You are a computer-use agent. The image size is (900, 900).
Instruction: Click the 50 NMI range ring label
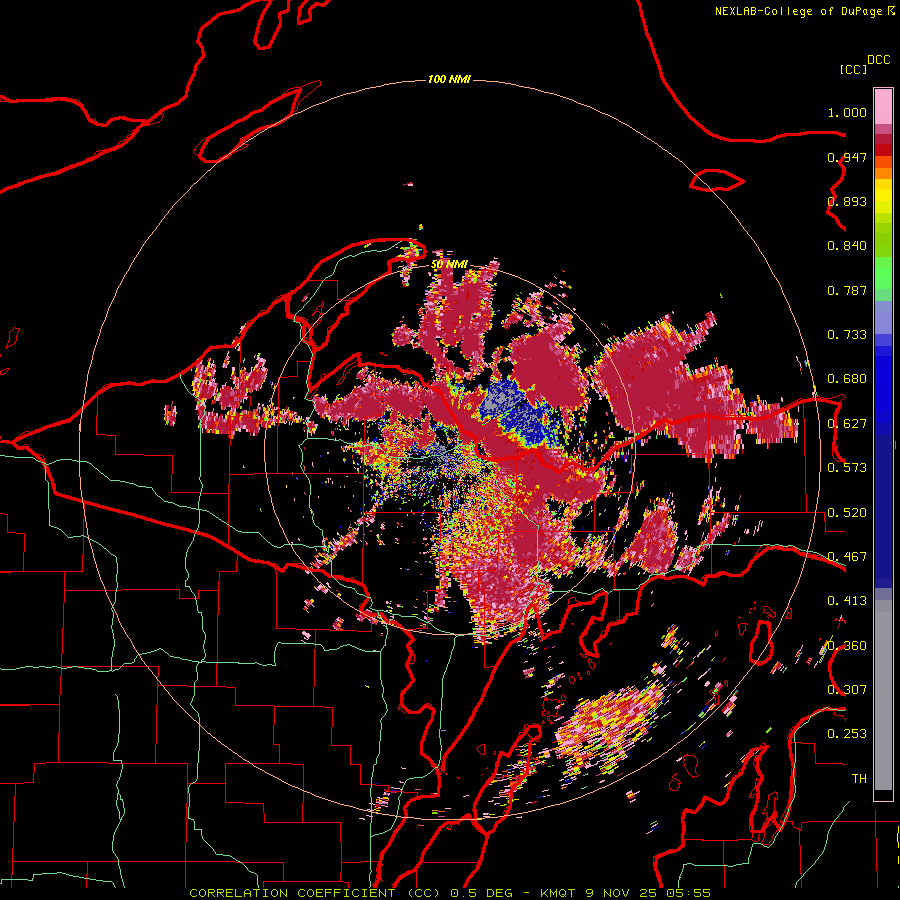point(449,265)
